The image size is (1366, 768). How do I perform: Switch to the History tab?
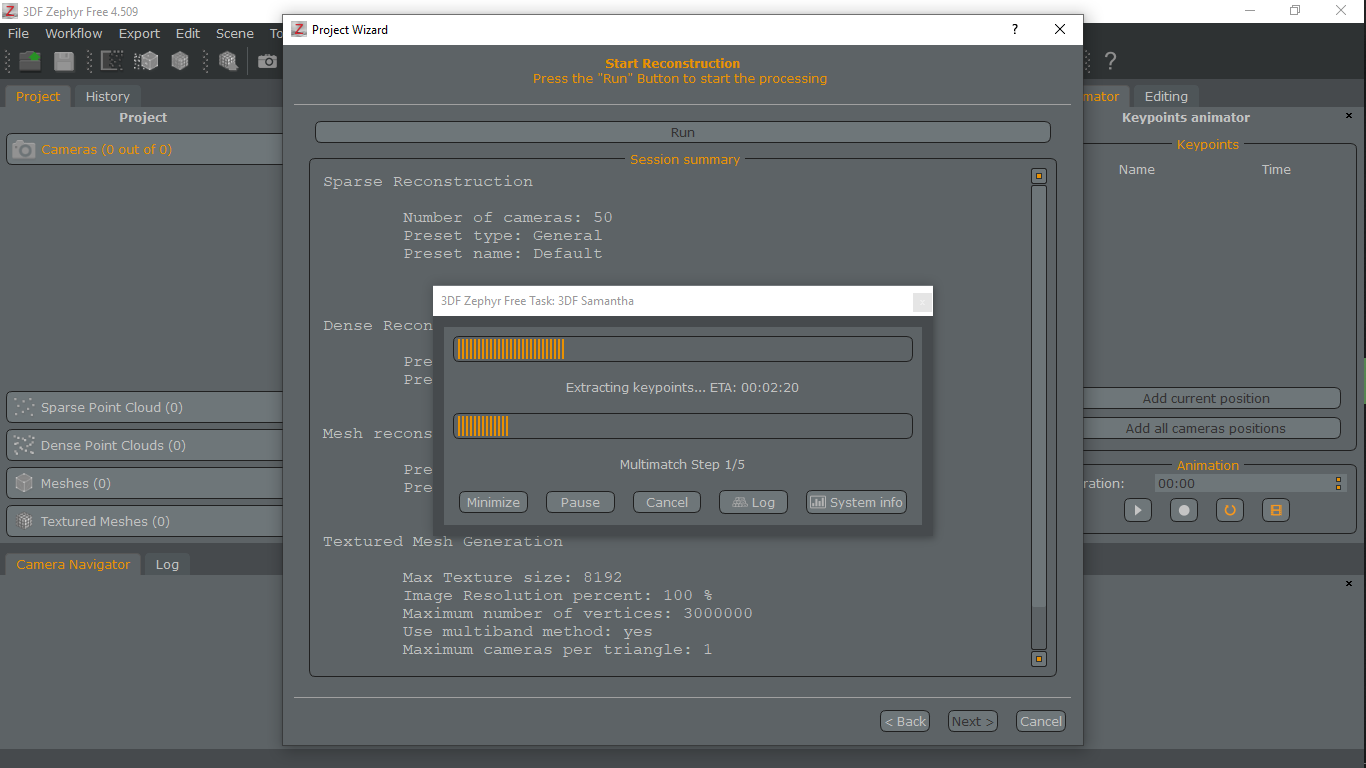pyautogui.click(x=107, y=96)
